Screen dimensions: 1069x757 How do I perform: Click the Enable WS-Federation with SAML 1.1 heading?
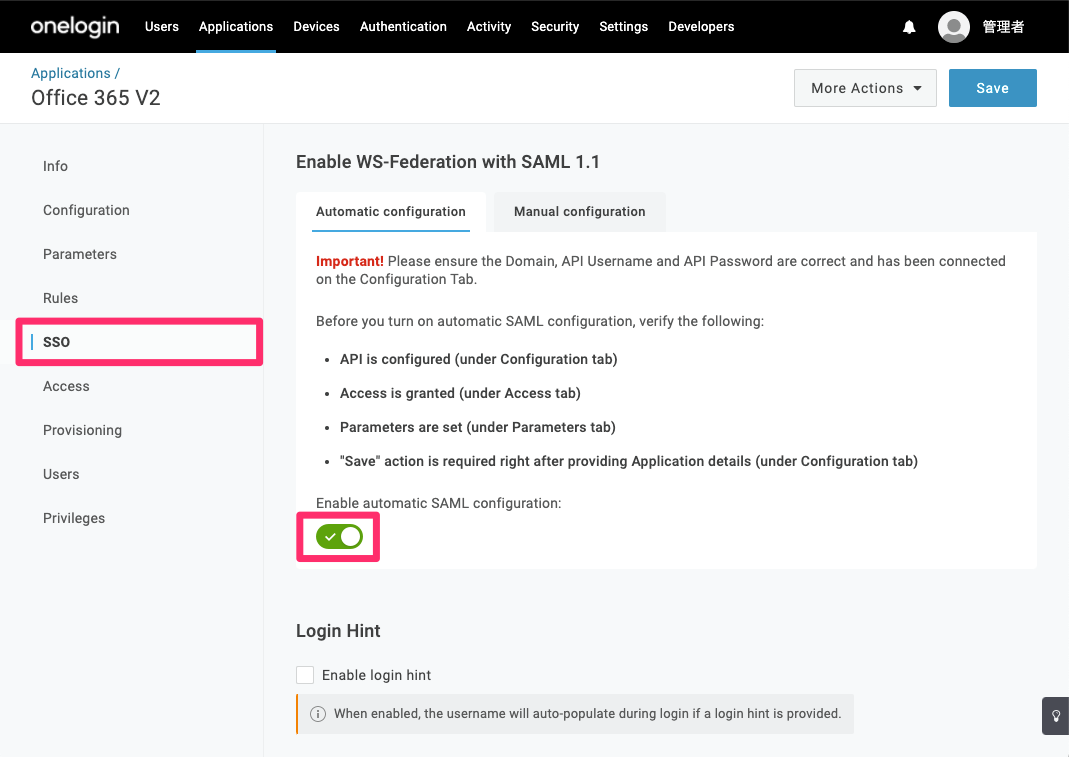point(448,162)
